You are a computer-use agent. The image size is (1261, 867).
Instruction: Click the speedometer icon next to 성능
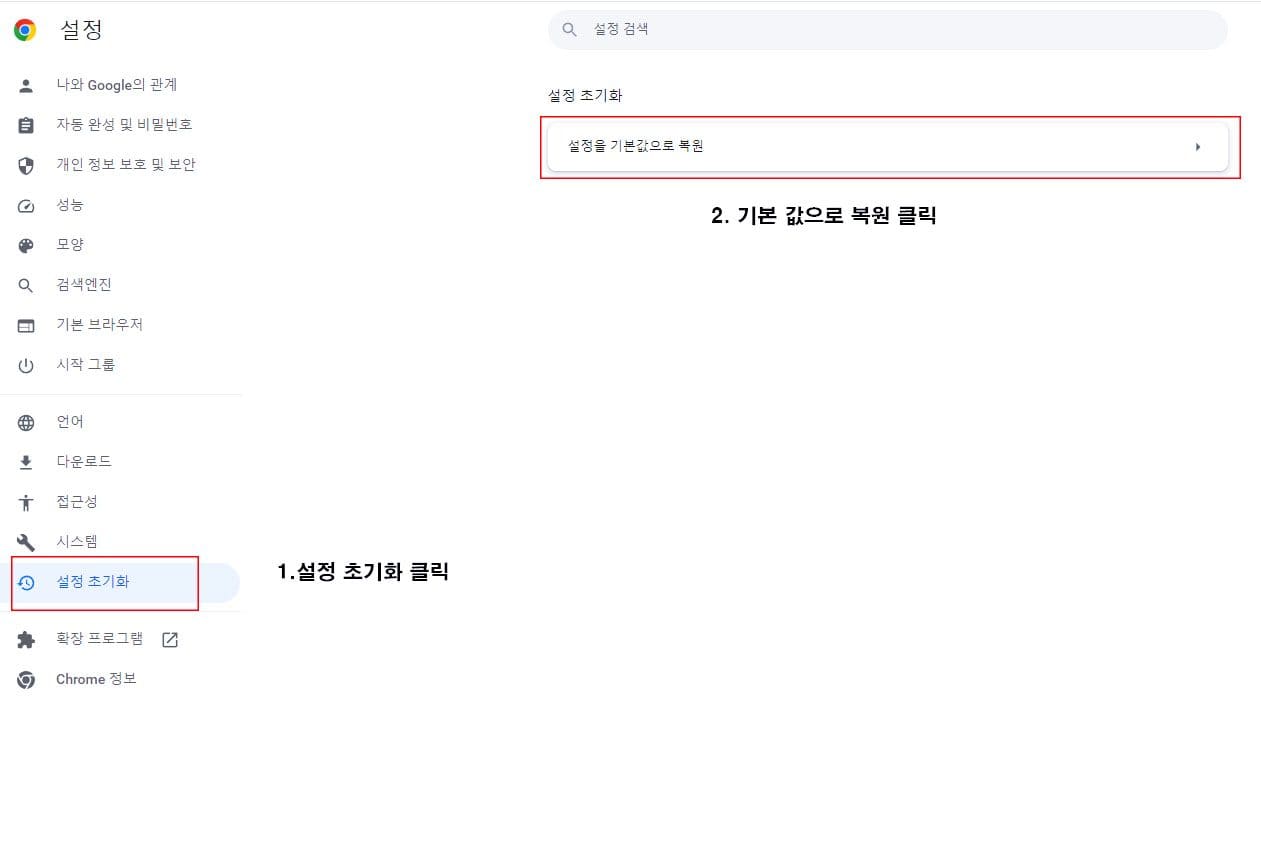pos(25,205)
